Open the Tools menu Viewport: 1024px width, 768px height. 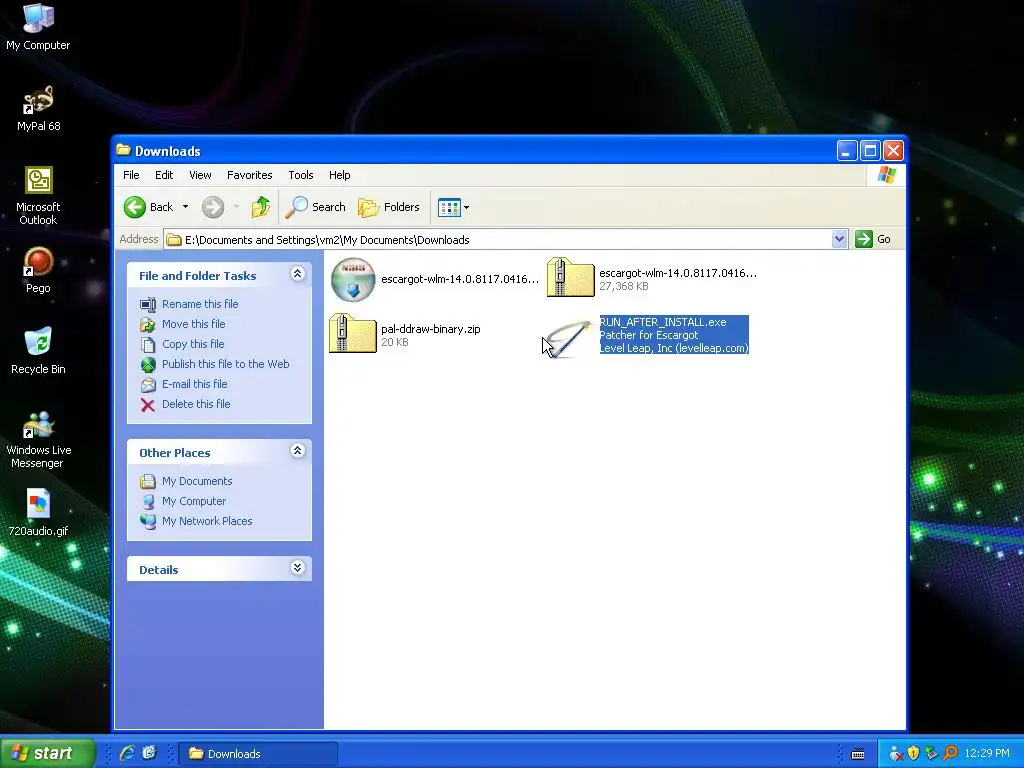[x=300, y=175]
